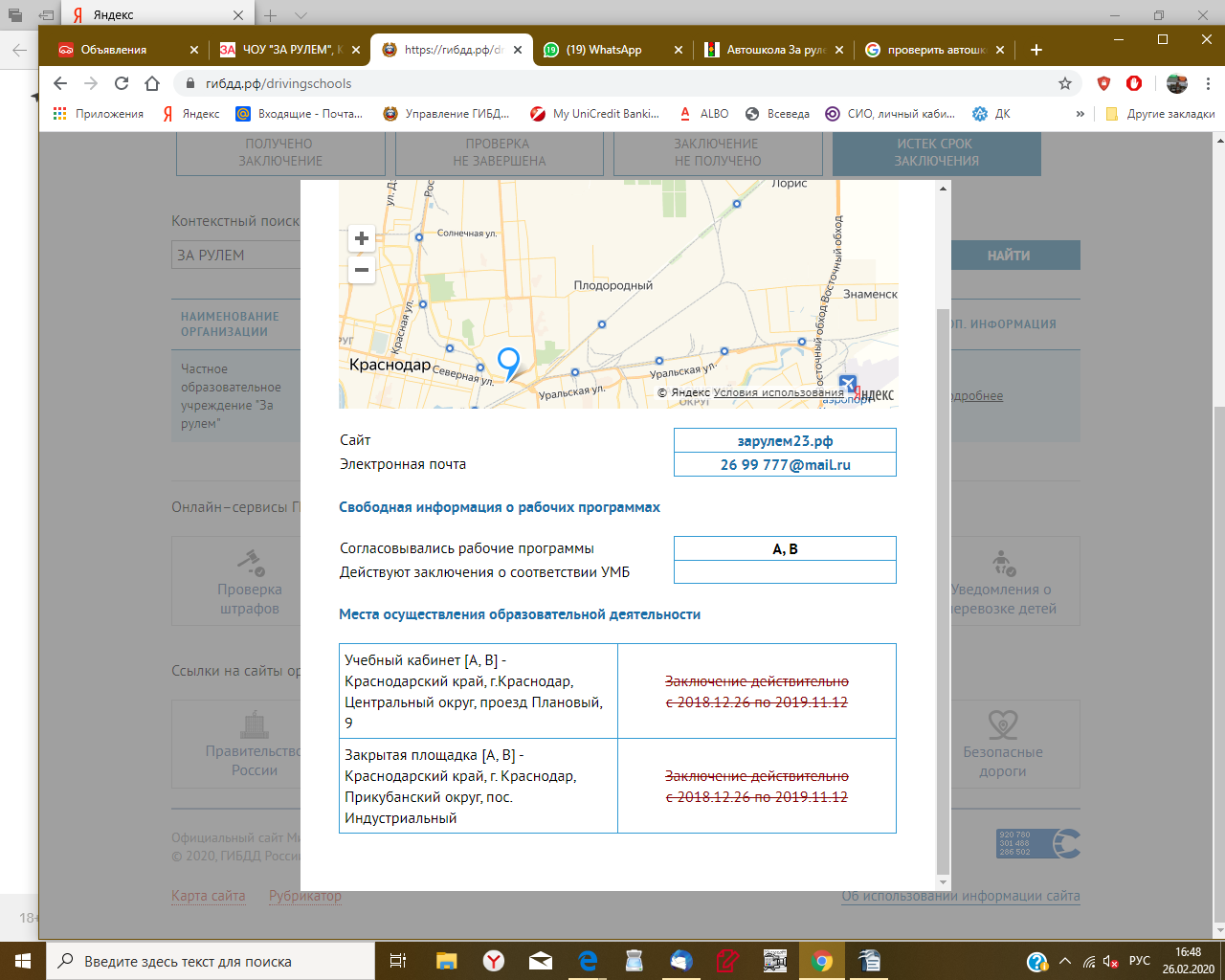Click the browser back arrow
The width and height of the screenshot is (1225, 980).
[60, 83]
